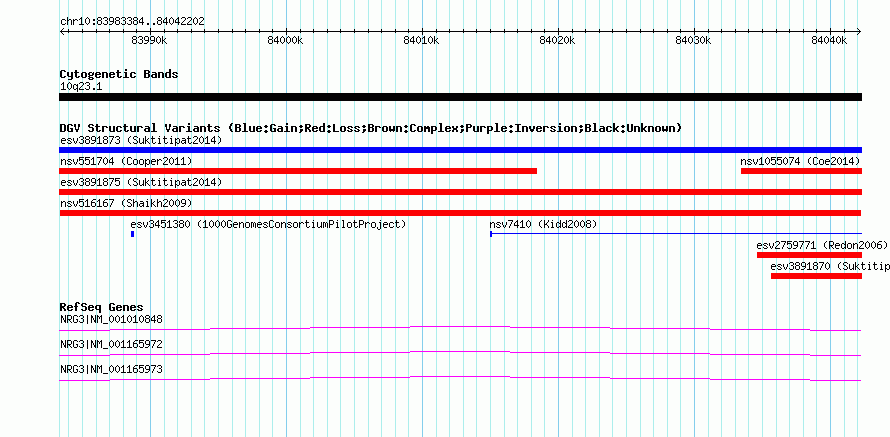Open nsv516167 (Shaikh2009) variant label

[x=126, y=203]
